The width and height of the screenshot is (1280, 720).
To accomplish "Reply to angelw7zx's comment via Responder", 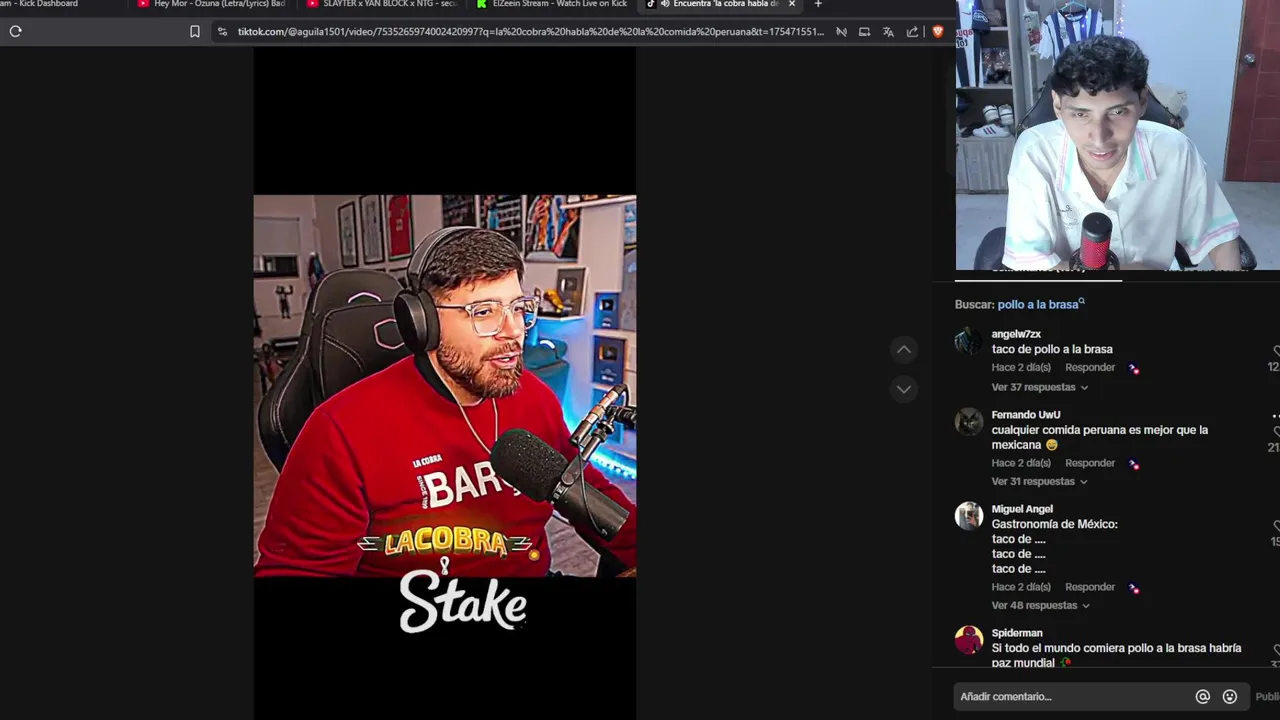I will click(1090, 368).
